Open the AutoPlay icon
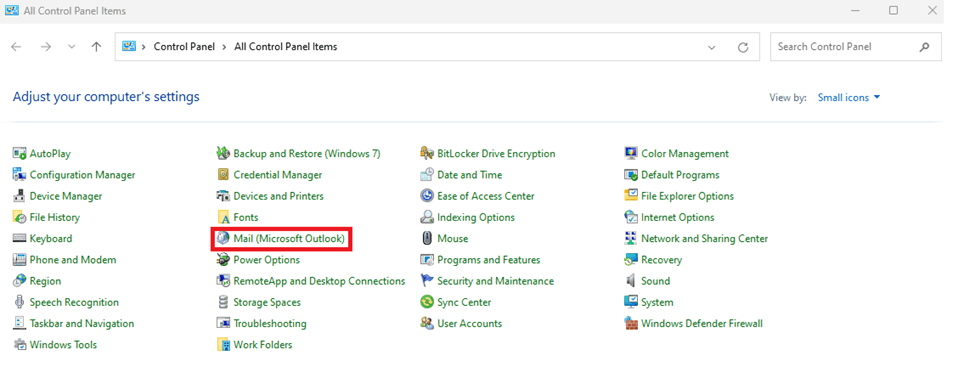 [x=19, y=154]
